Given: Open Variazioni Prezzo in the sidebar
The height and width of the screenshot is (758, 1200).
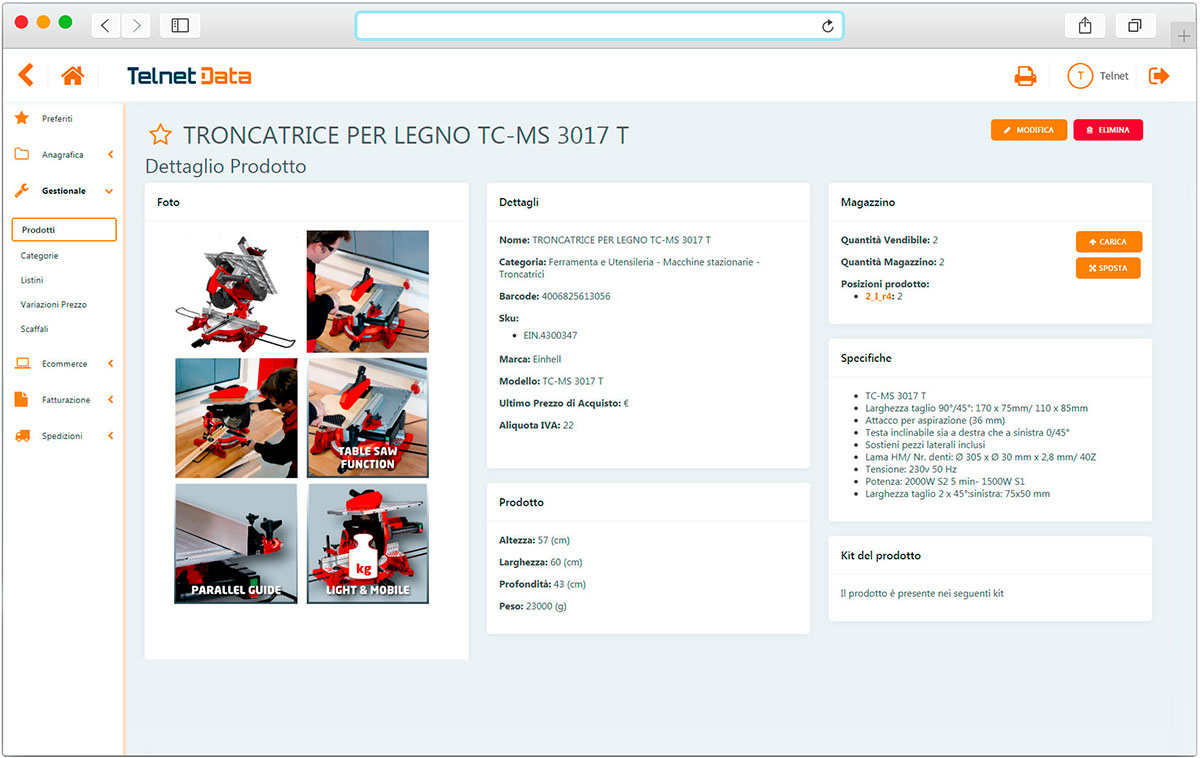Looking at the screenshot, I should 54,304.
